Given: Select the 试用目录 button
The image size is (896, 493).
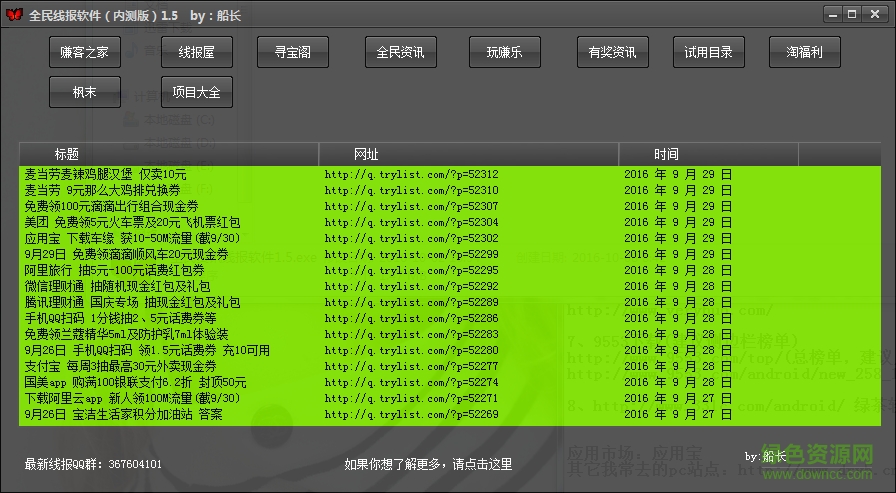Looking at the screenshot, I should point(709,52).
